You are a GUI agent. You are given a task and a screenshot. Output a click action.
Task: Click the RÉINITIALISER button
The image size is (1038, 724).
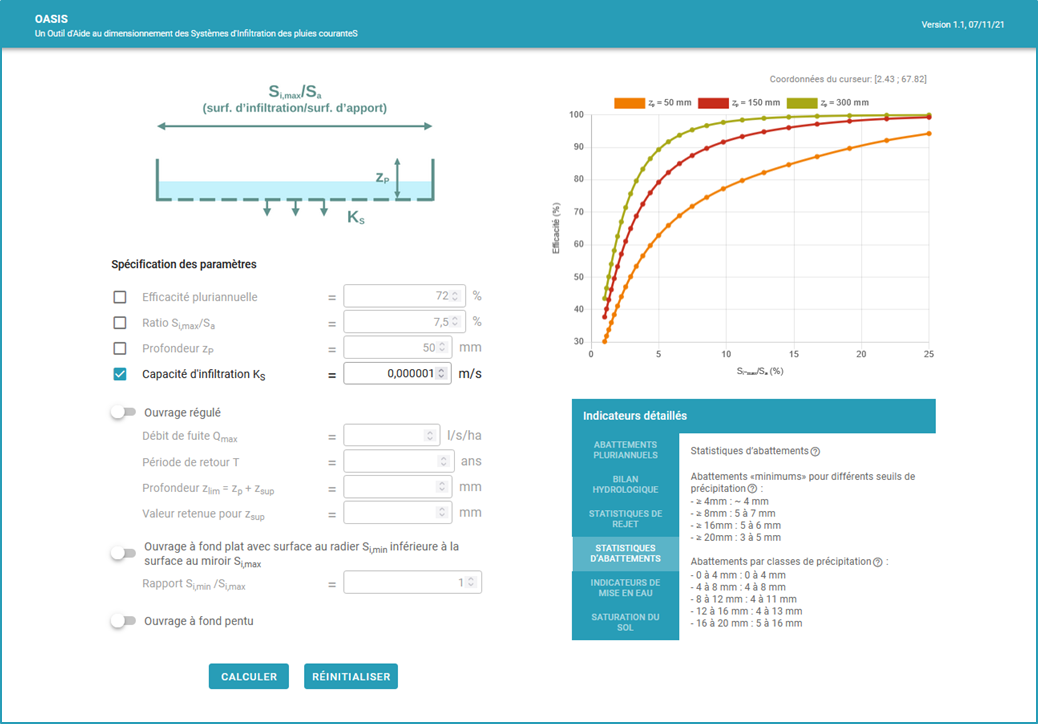(x=351, y=677)
